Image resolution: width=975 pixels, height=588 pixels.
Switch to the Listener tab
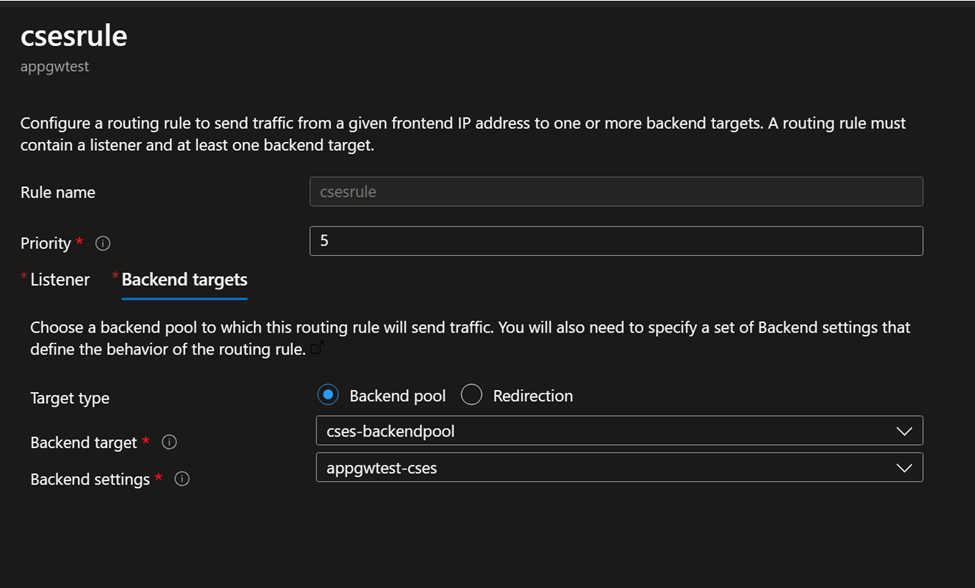pyautogui.click(x=60, y=280)
